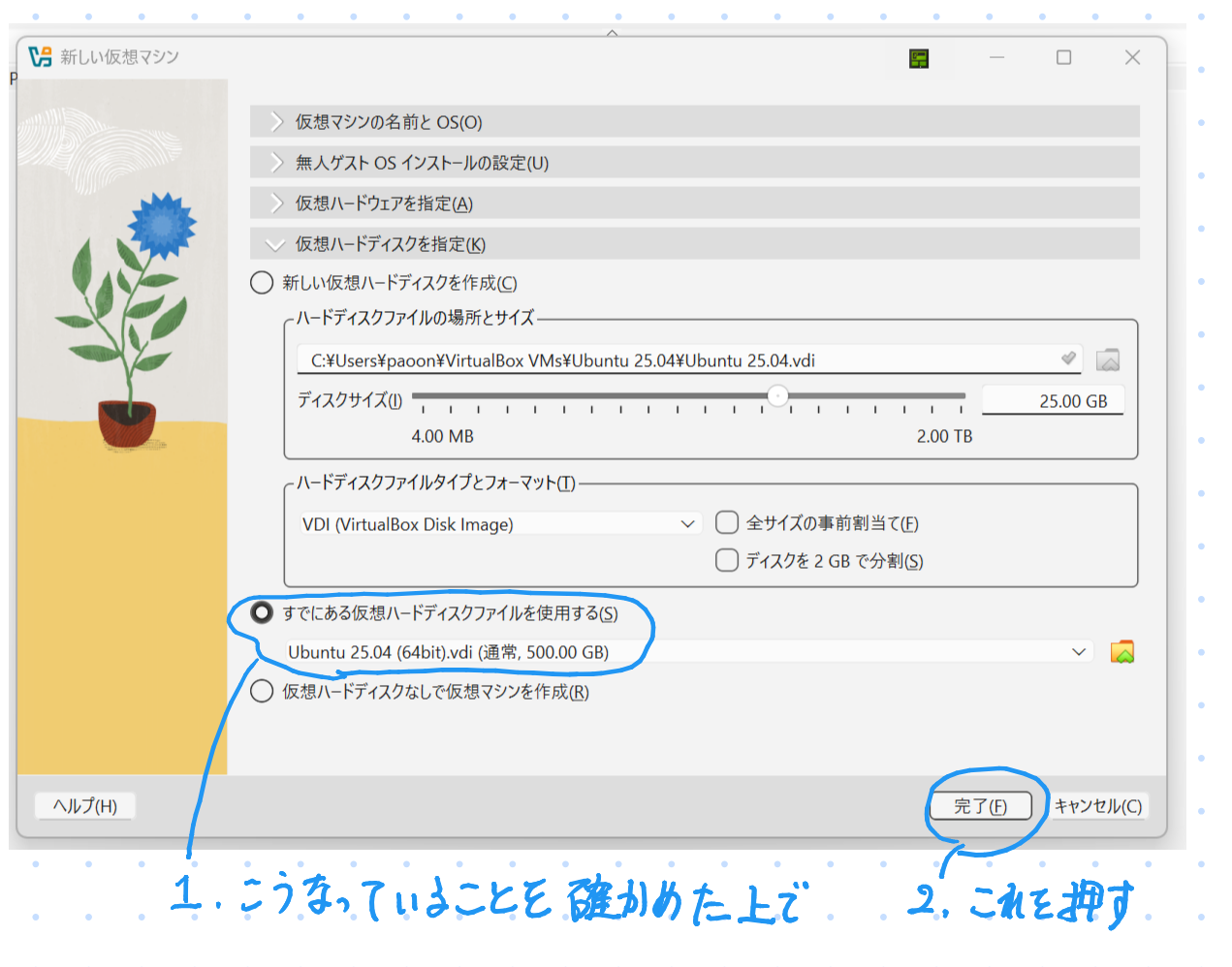Viewport: 1232px width, 967px height.
Task: Click the green icon in title bar
Action: (x=918, y=59)
